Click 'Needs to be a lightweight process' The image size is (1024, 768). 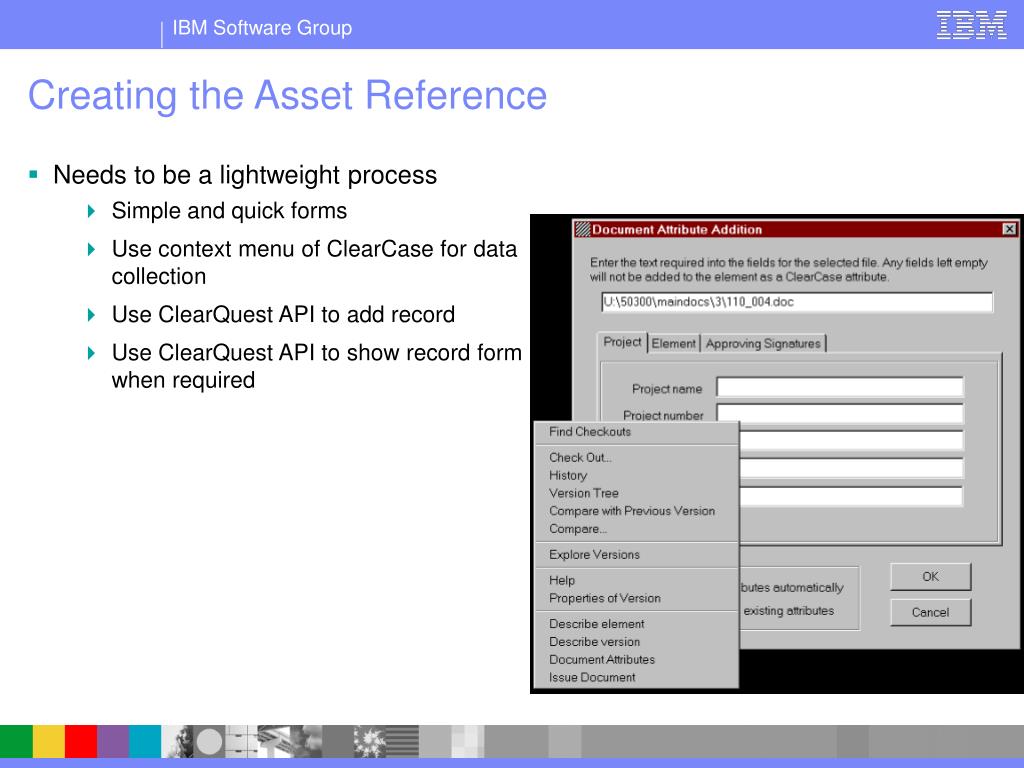pyautogui.click(x=245, y=175)
